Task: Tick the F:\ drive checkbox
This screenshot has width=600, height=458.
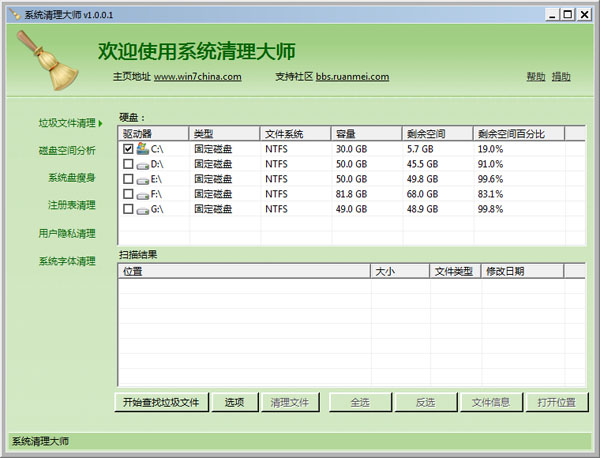Action: (128, 193)
